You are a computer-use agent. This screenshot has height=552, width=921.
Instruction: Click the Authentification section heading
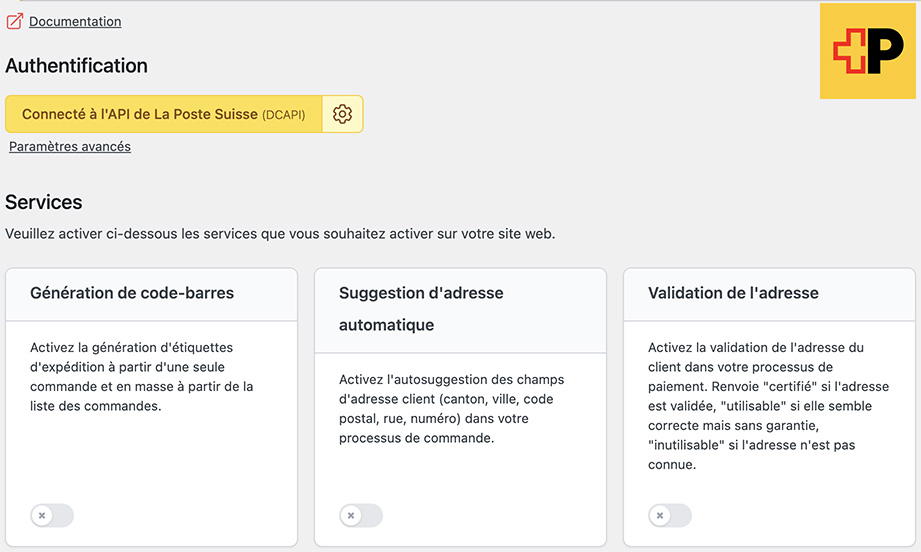(77, 66)
